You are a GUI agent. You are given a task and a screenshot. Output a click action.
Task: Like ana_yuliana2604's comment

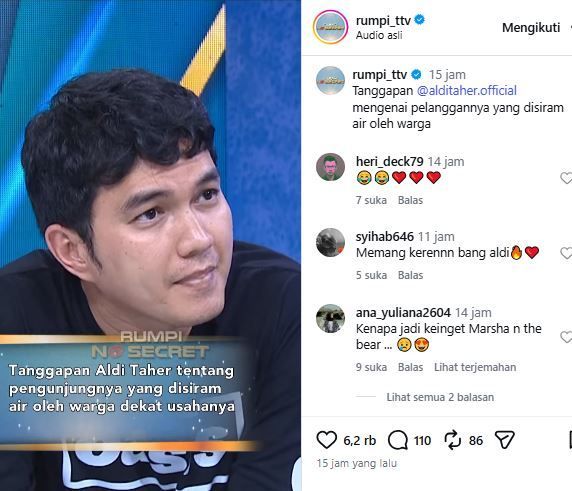pyautogui.click(x=566, y=337)
